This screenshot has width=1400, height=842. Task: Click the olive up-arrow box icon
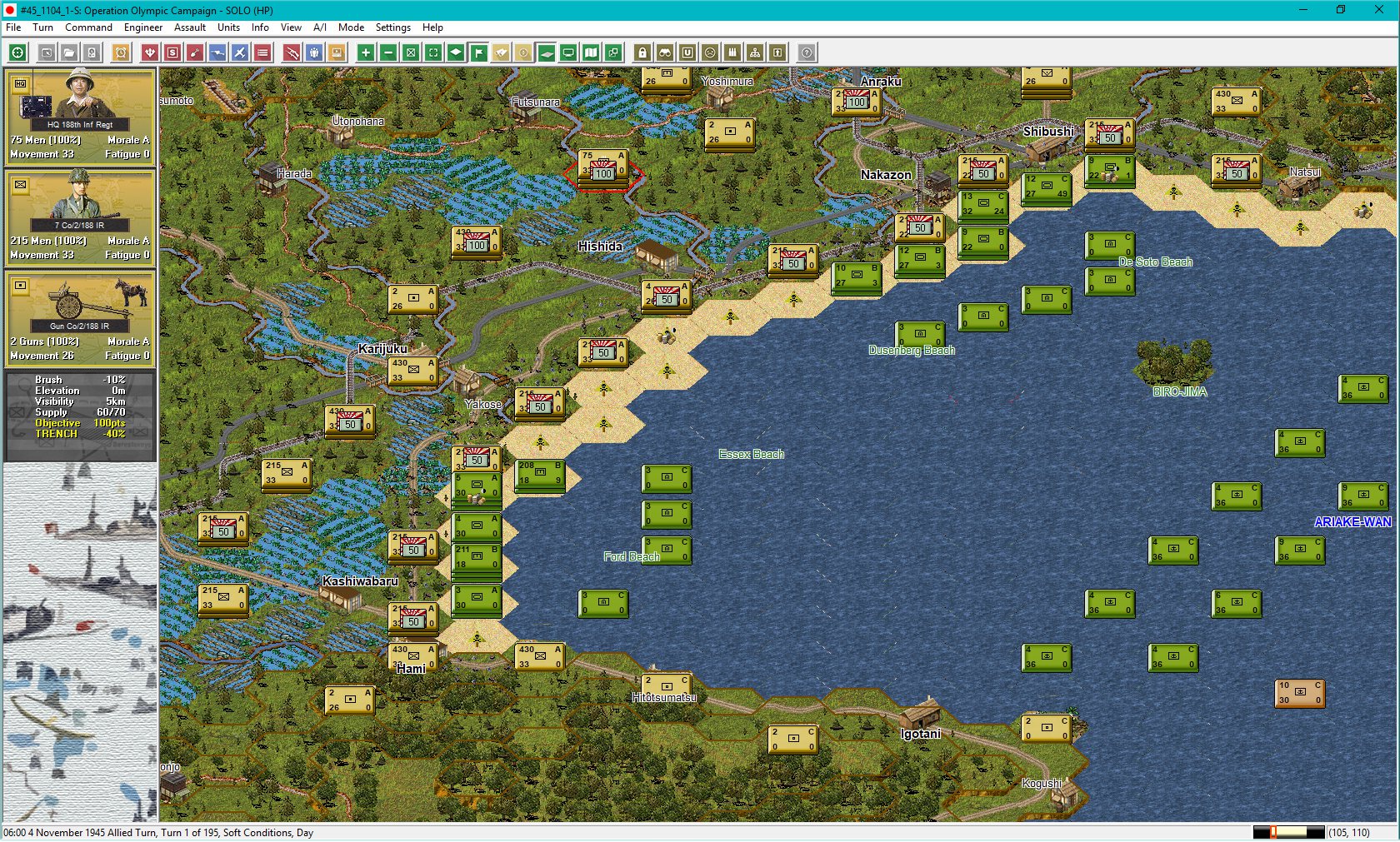click(x=777, y=53)
